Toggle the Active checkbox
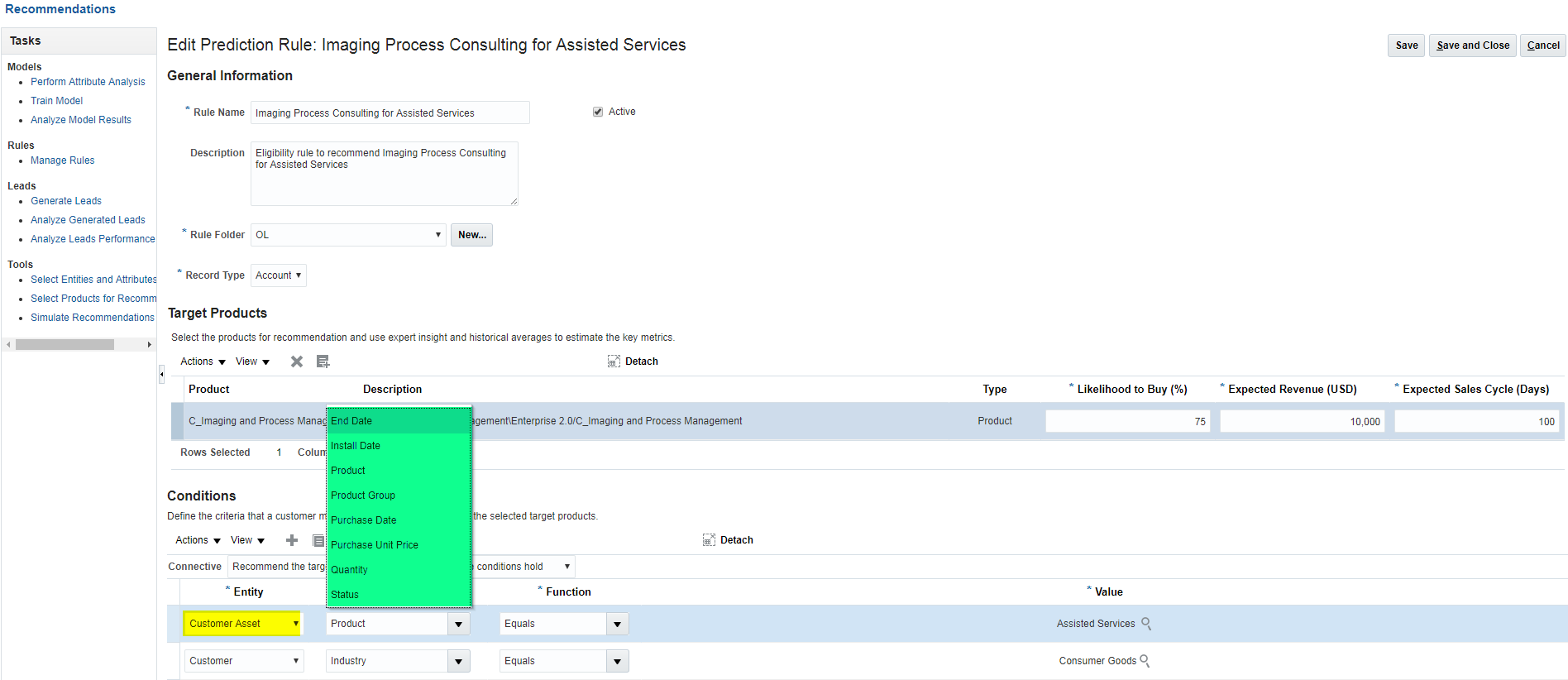Image resolution: width=1568 pixels, height=680 pixels. click(x=598, y=112)
